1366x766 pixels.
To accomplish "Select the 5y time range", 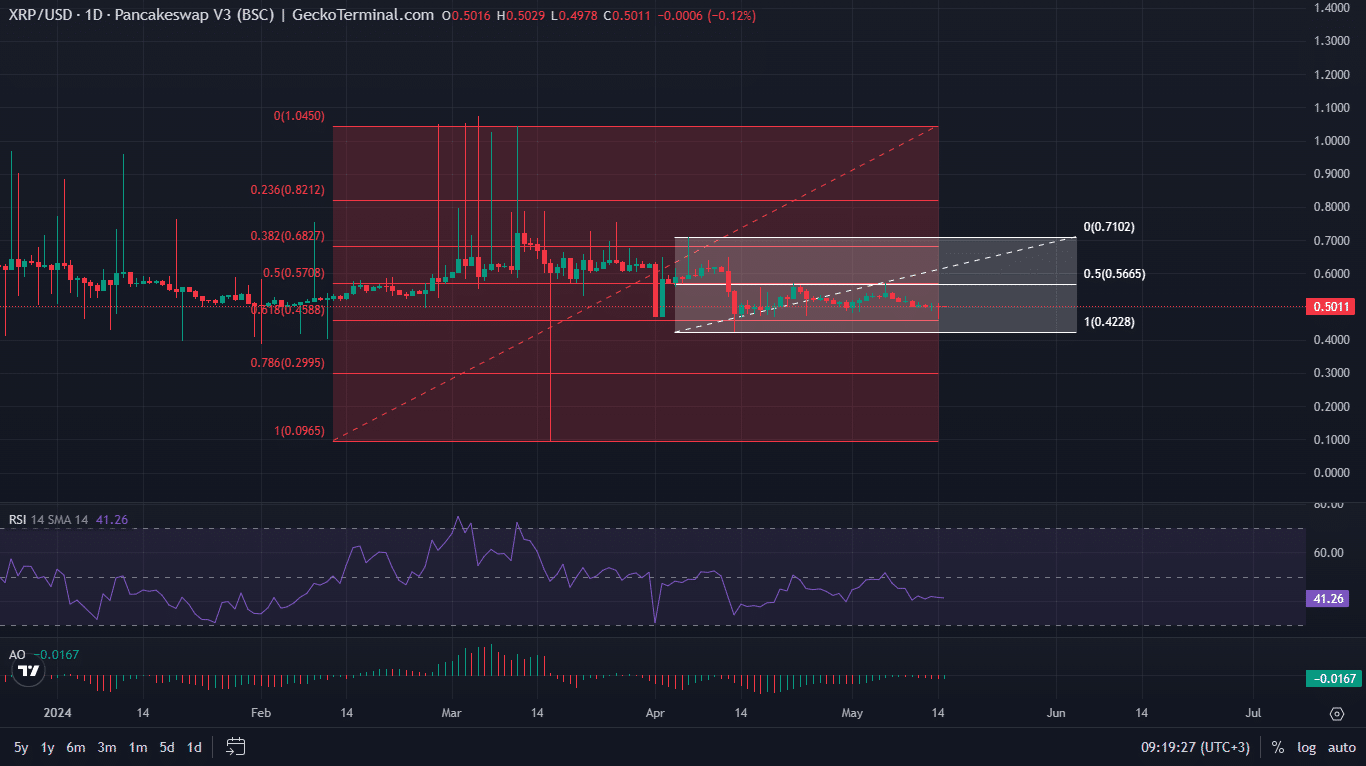I will click(x=21, y=747).
